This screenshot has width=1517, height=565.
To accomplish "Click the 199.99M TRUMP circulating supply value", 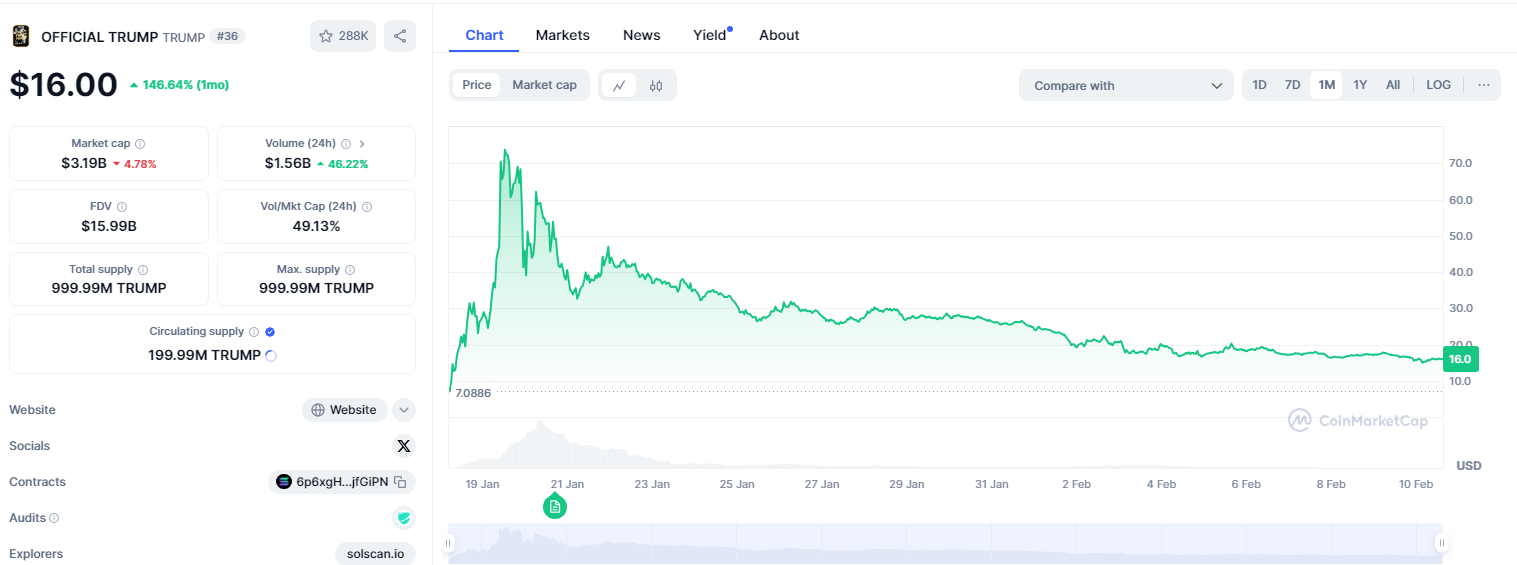I will [205, 355].
